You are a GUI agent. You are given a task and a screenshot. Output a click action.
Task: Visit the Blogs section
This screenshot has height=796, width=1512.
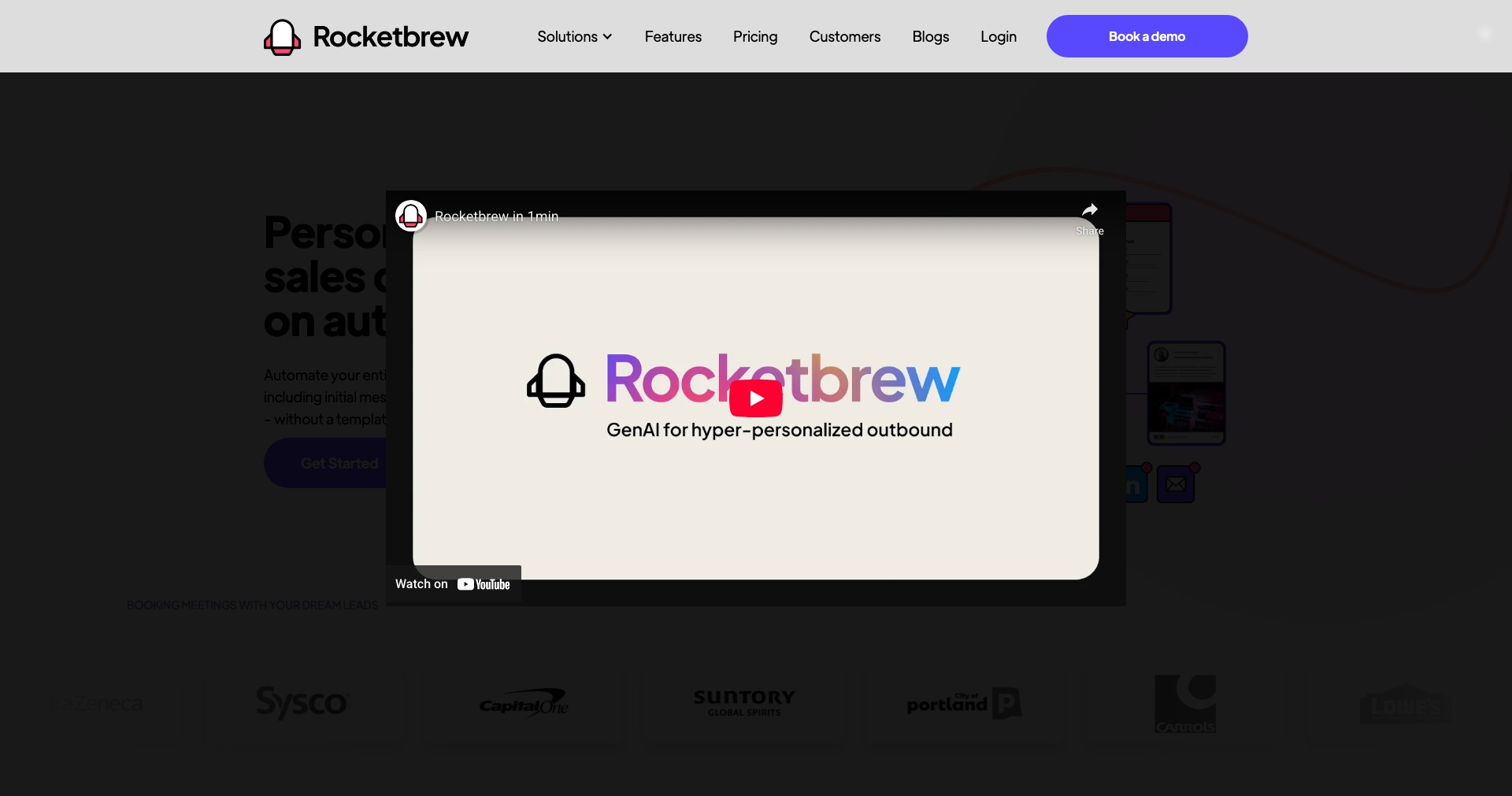click(930, 36)
